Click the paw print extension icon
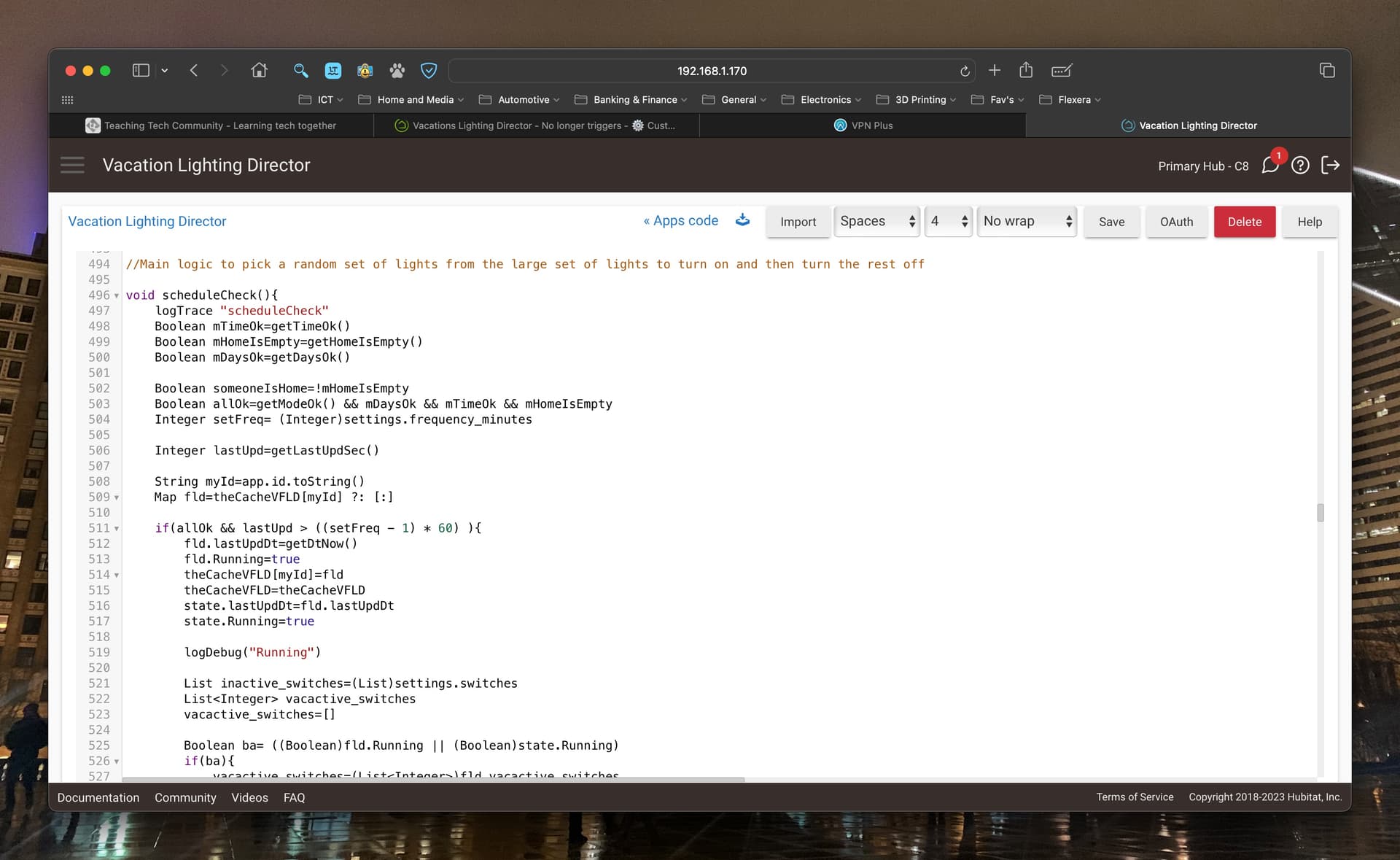 397,71
